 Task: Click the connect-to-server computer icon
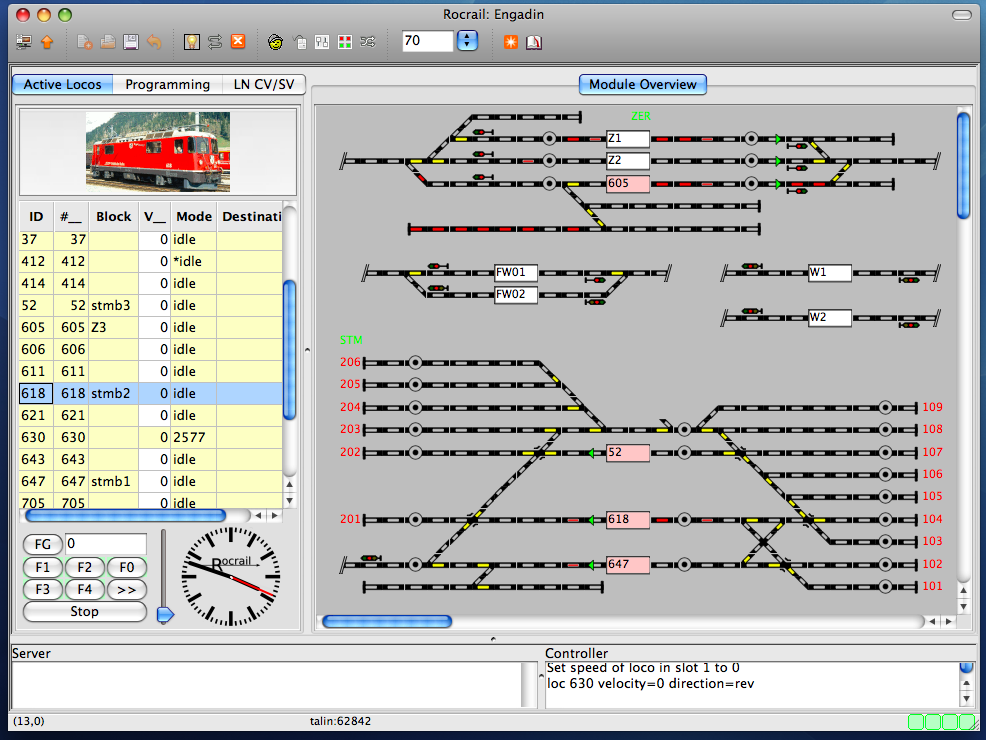(24, 42)
